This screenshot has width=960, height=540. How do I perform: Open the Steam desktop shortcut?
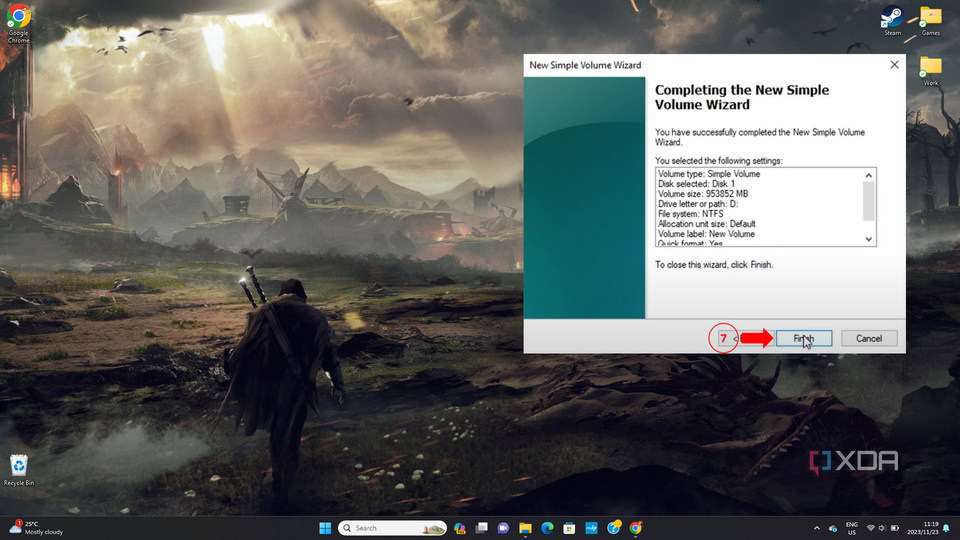coord(892,21)
